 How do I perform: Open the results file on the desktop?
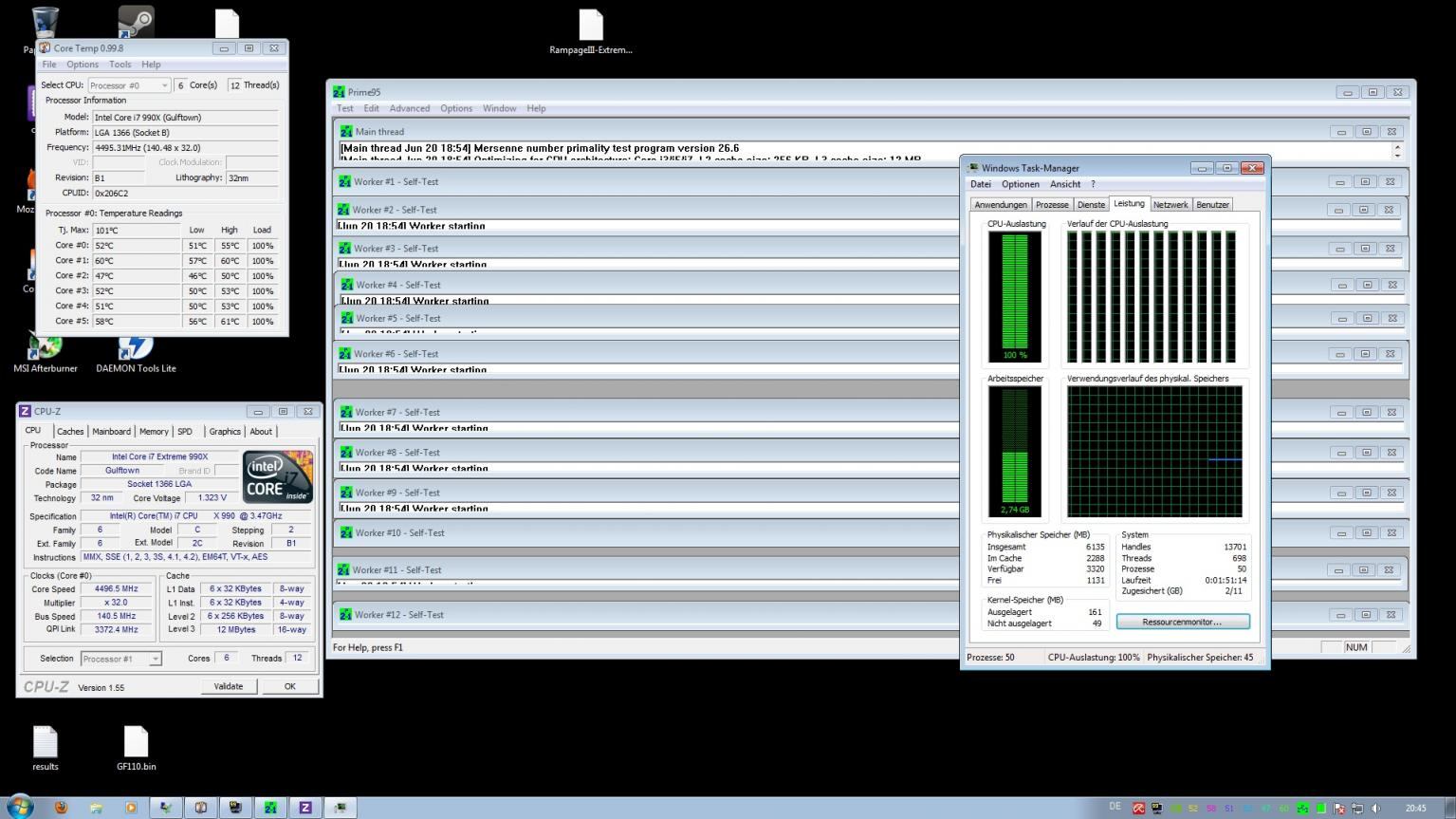pos(46,749)
